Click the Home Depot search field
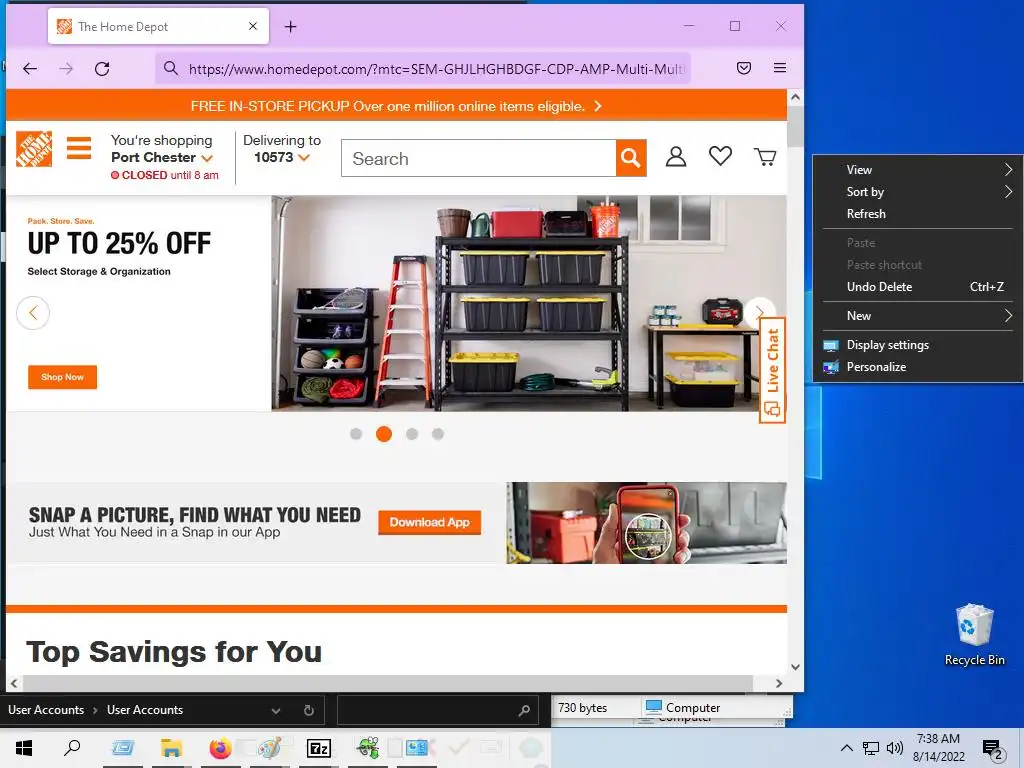The image size is (1024, 768). 479,158
